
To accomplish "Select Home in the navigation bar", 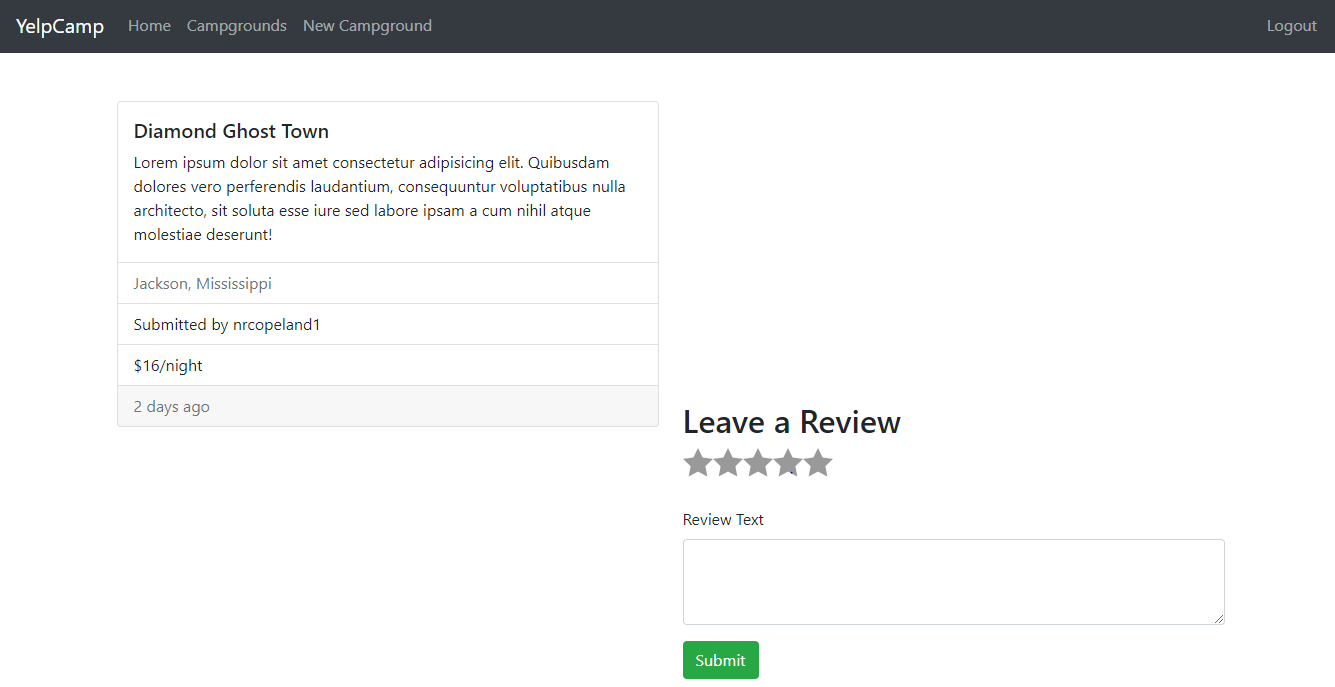I will 149,26.
